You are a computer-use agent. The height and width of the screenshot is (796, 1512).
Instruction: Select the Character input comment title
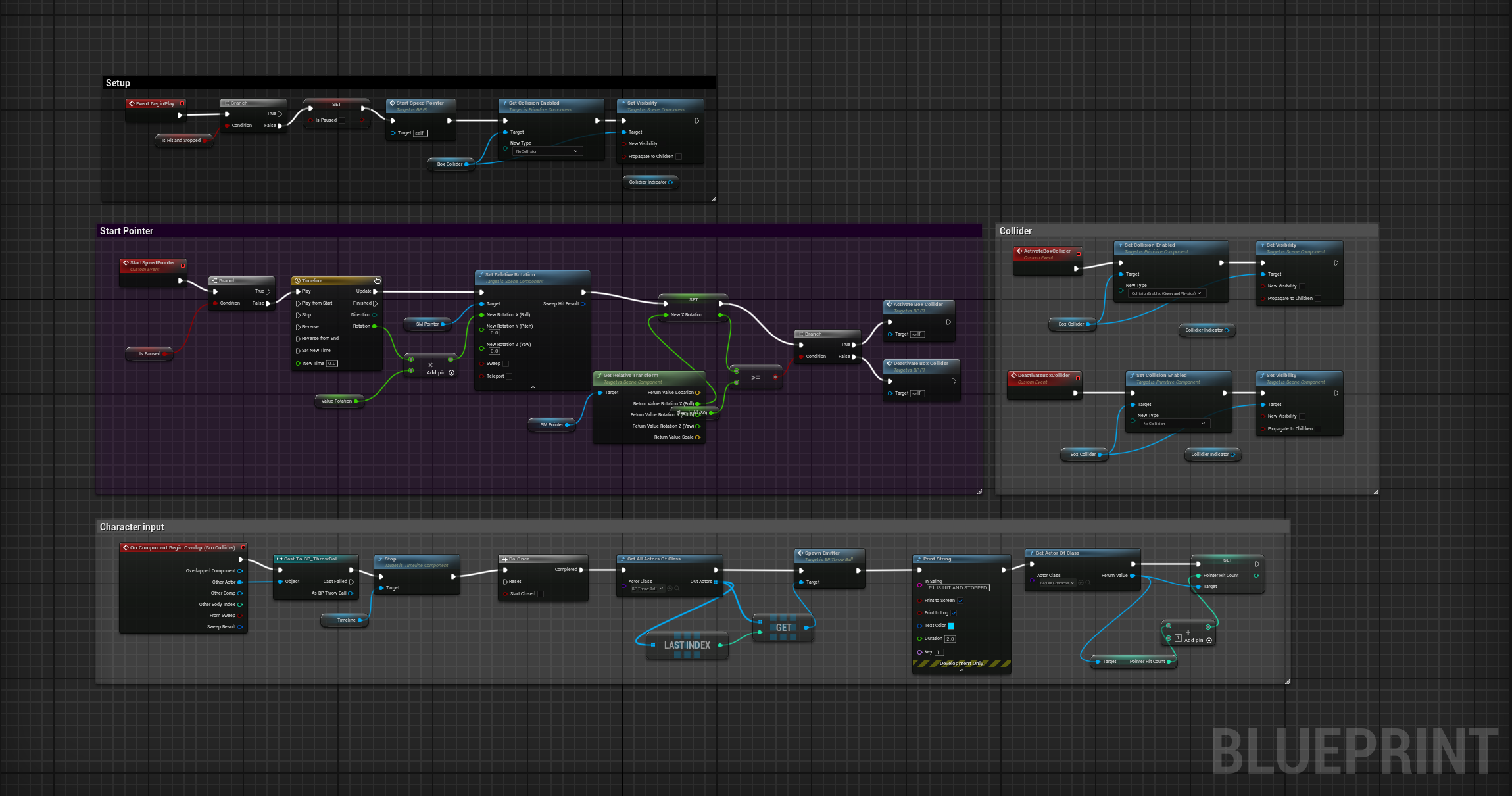tap(132, 527)
